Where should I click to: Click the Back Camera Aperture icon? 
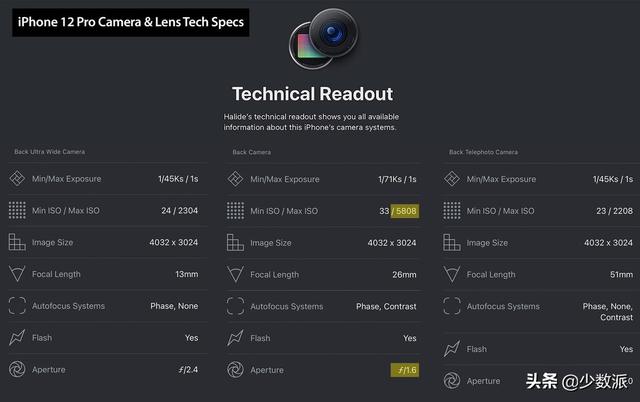point(235,370)
